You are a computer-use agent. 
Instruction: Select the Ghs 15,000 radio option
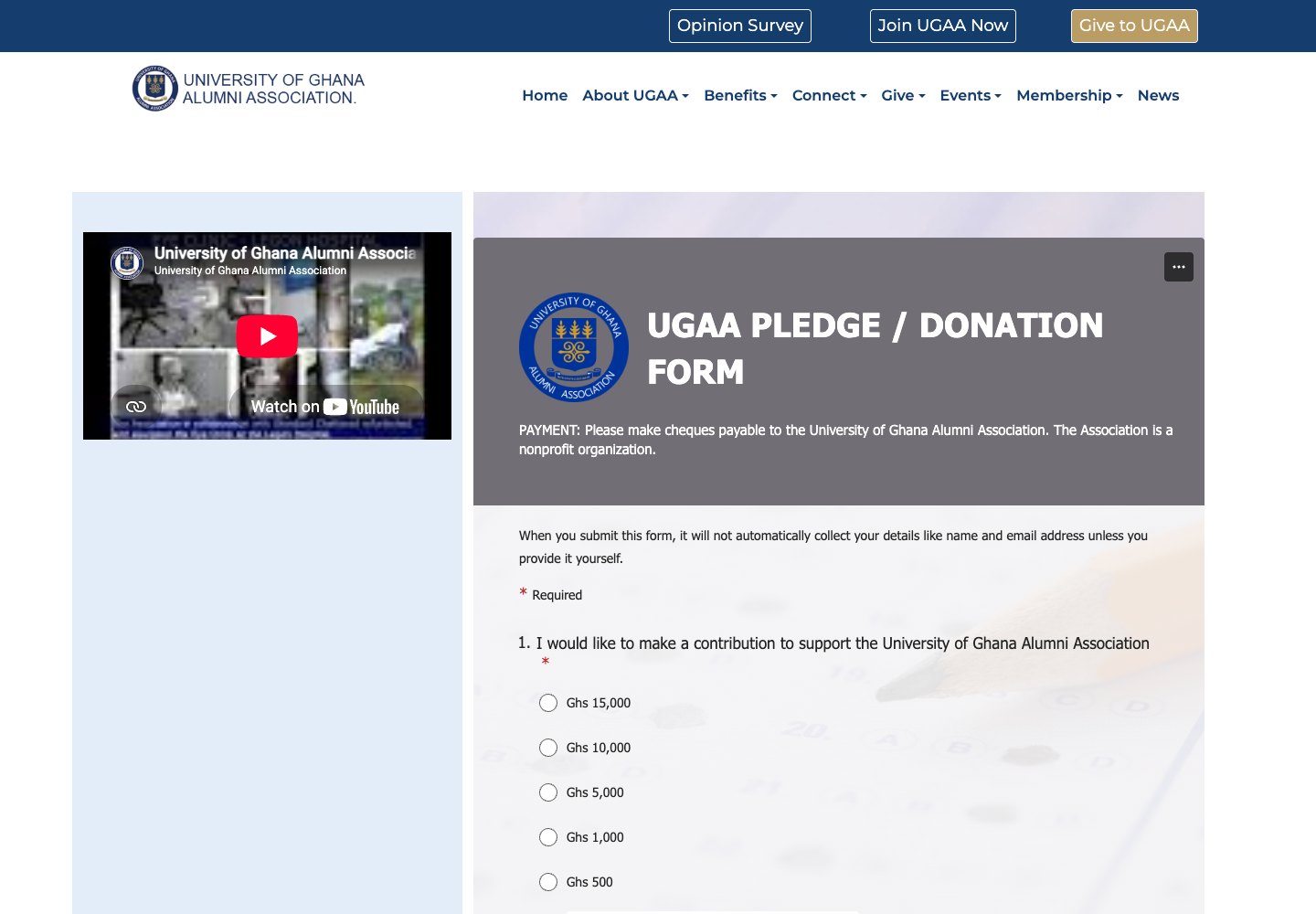tap(548, 703)
